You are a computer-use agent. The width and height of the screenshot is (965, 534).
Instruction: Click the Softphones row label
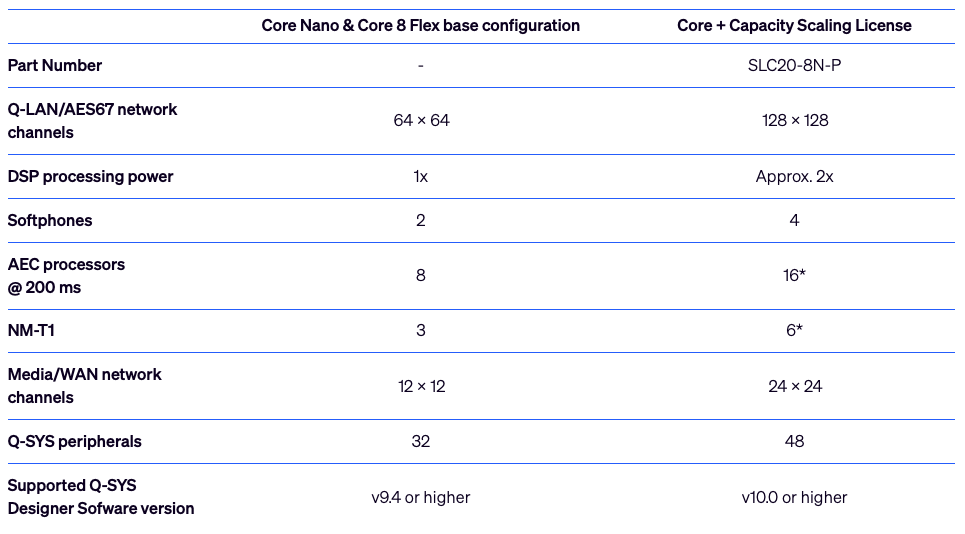coord(50,220)
